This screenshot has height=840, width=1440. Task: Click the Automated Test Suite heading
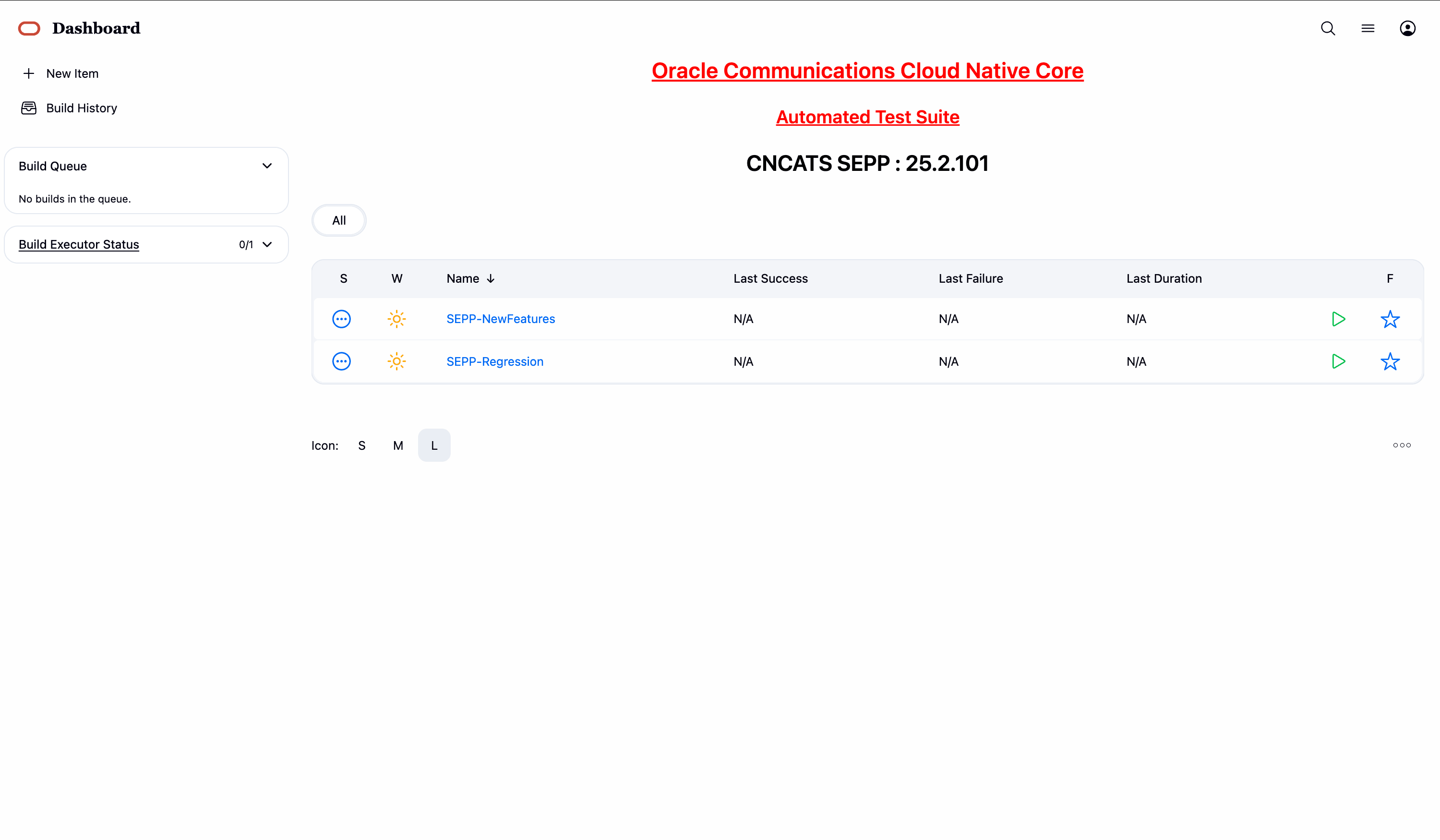(x=867, y=117)
